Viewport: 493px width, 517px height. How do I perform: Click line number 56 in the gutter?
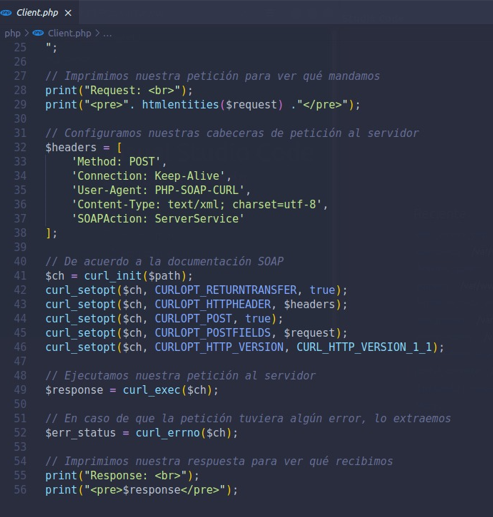(x=20, y=490)
